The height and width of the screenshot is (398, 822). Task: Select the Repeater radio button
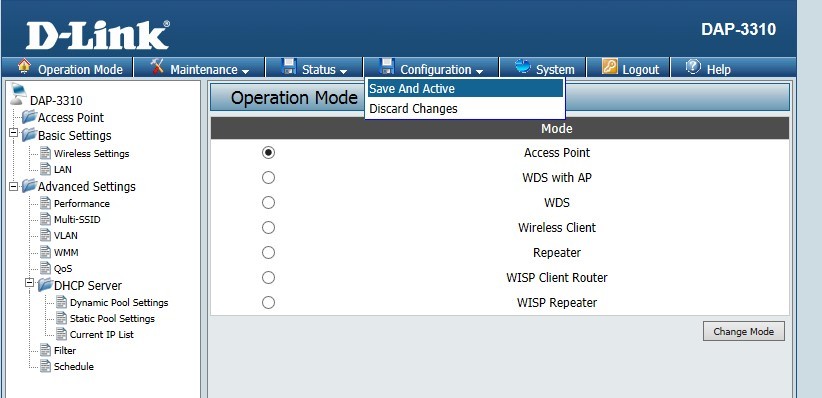point(268,253)
